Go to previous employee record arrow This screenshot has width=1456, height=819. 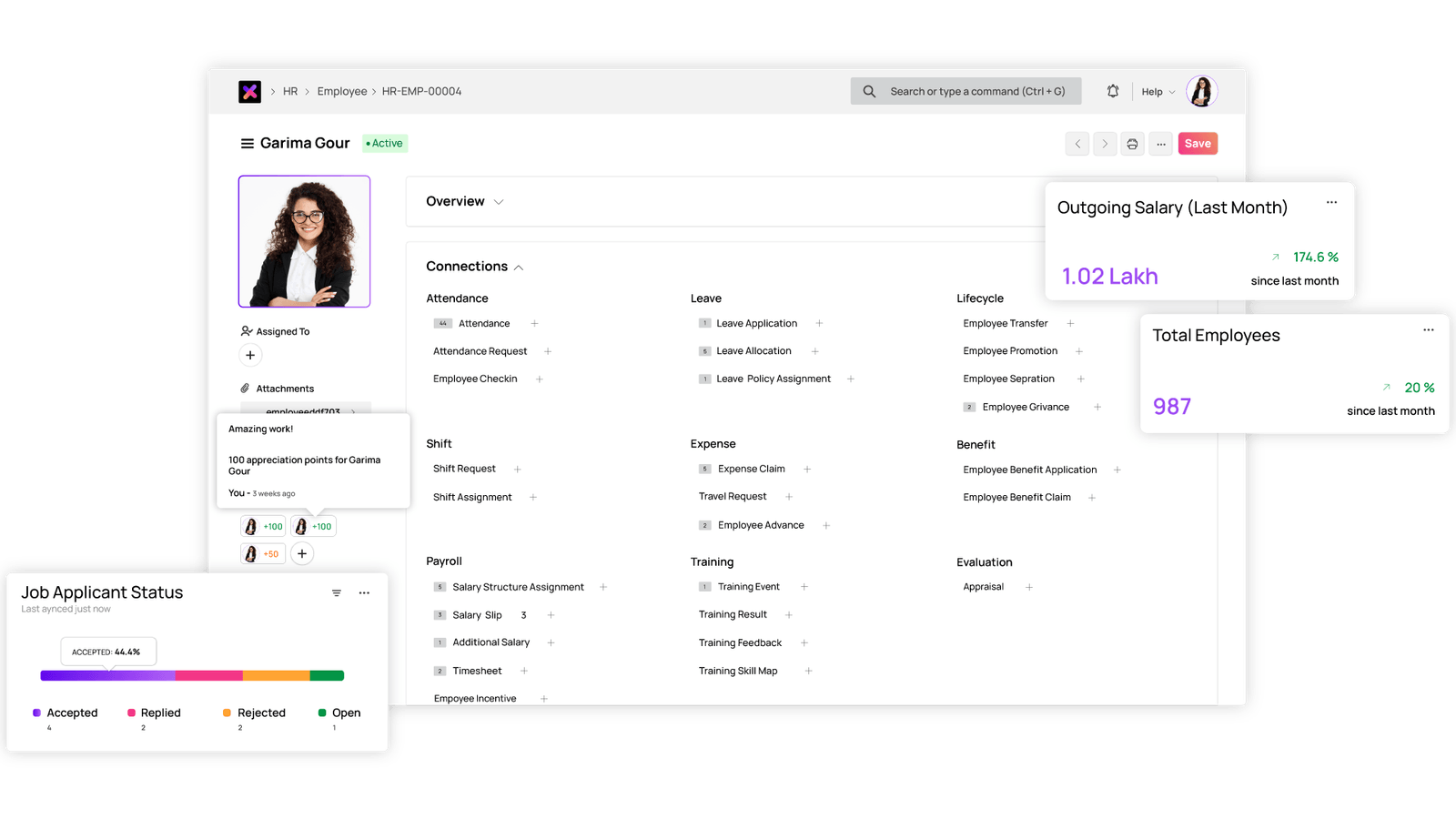coord(1077,144)
